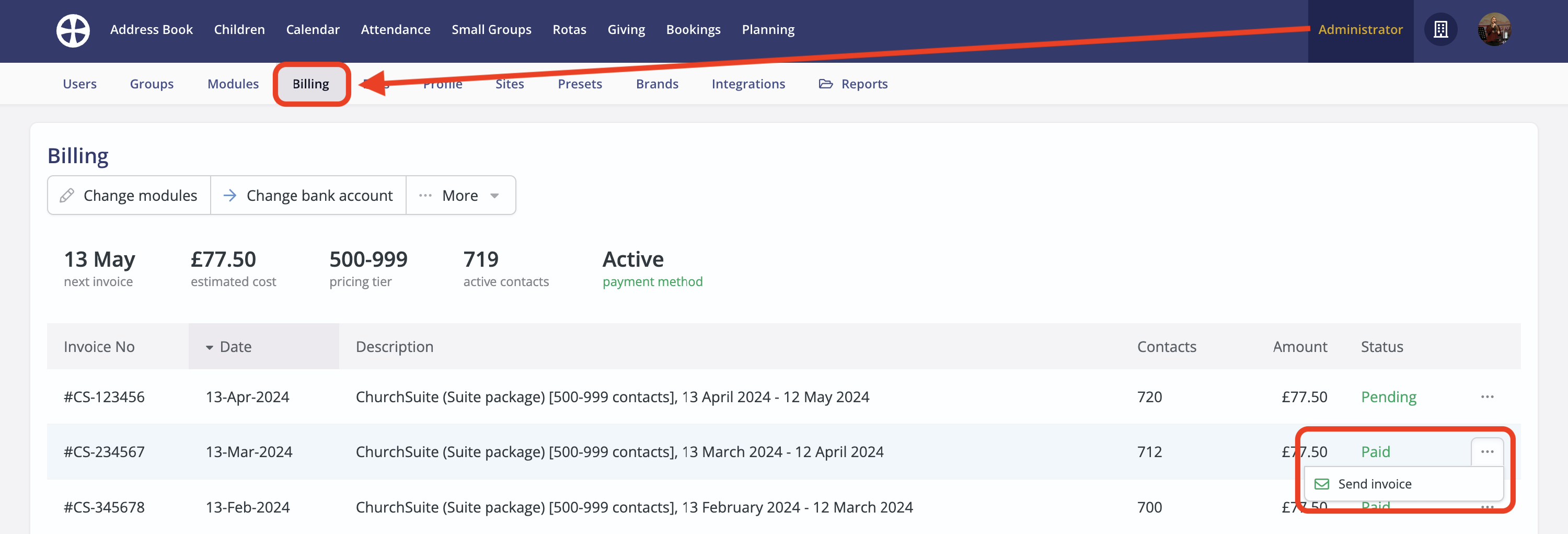Click the Send invoice envelope icon
Screen dimensions: 1568x534
coord(1321,483)
